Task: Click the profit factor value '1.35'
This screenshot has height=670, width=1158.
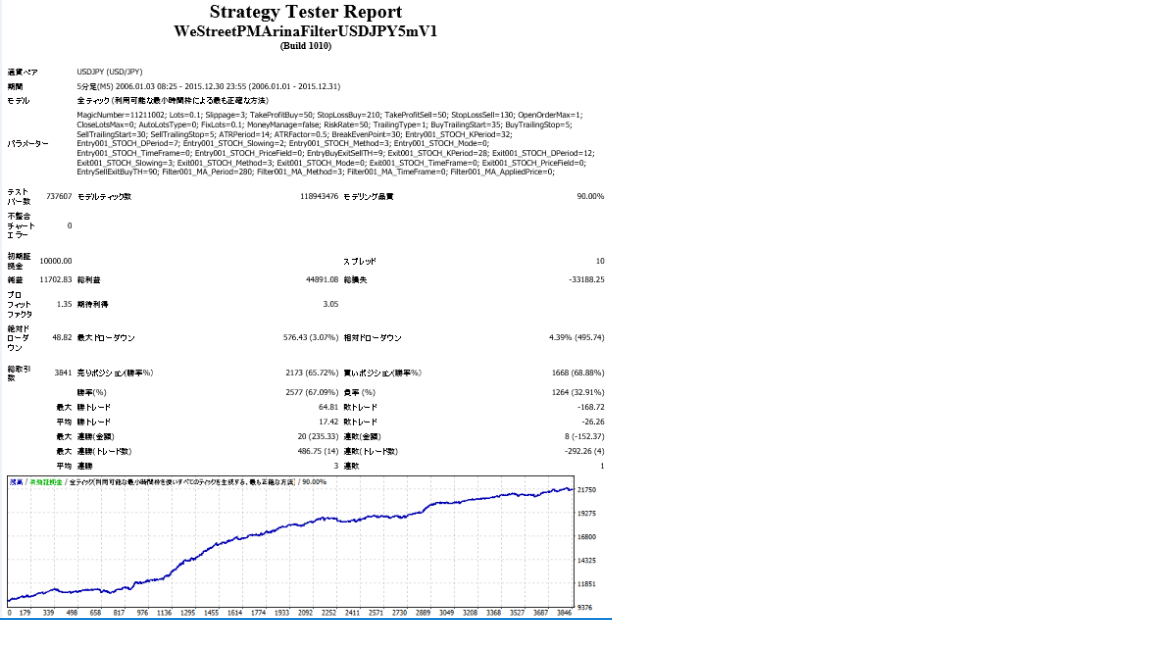Action: pos(64,304)
